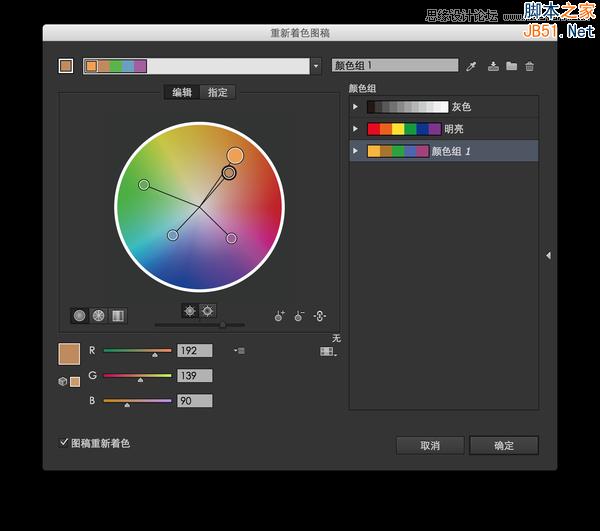Confirm with the 确定 button
The image size is (600, 531).
pyautogui.click(x=504, y=446)
